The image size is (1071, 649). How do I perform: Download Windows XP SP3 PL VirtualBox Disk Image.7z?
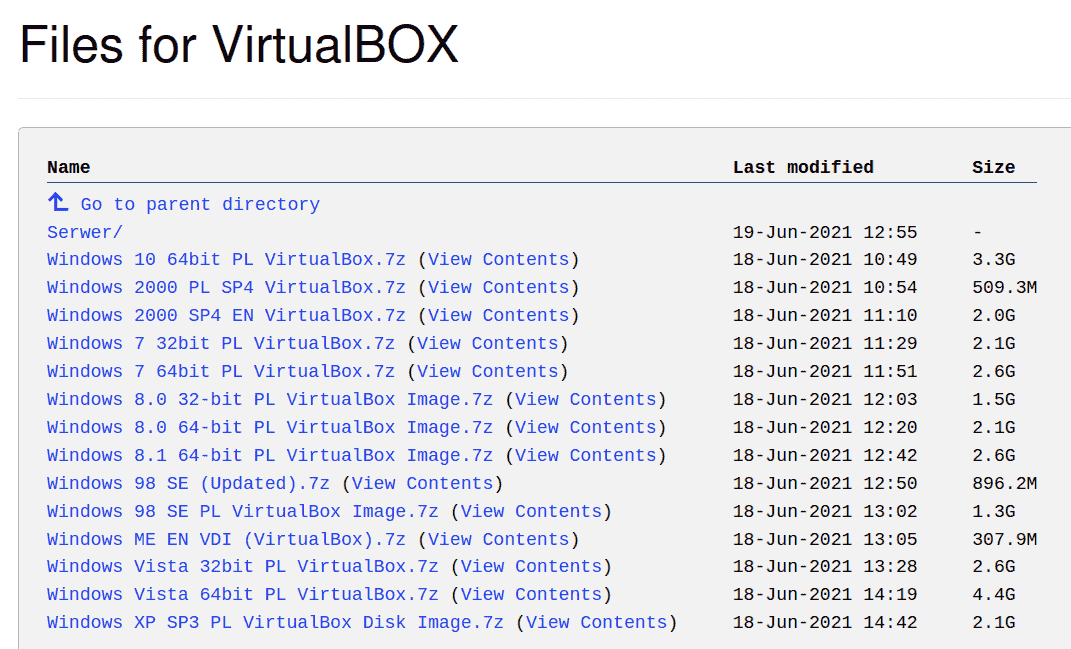[x=275, y=623]
